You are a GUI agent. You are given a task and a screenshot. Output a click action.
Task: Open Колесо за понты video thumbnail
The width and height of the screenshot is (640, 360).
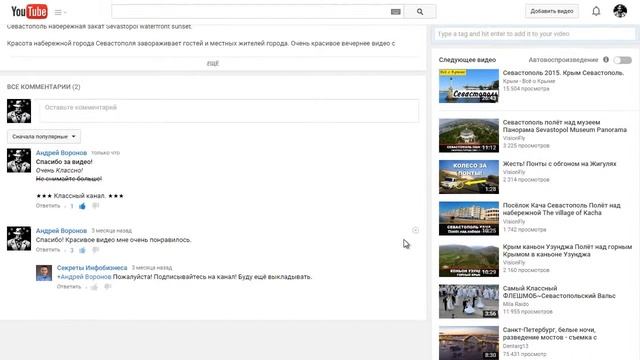[469, 177]
